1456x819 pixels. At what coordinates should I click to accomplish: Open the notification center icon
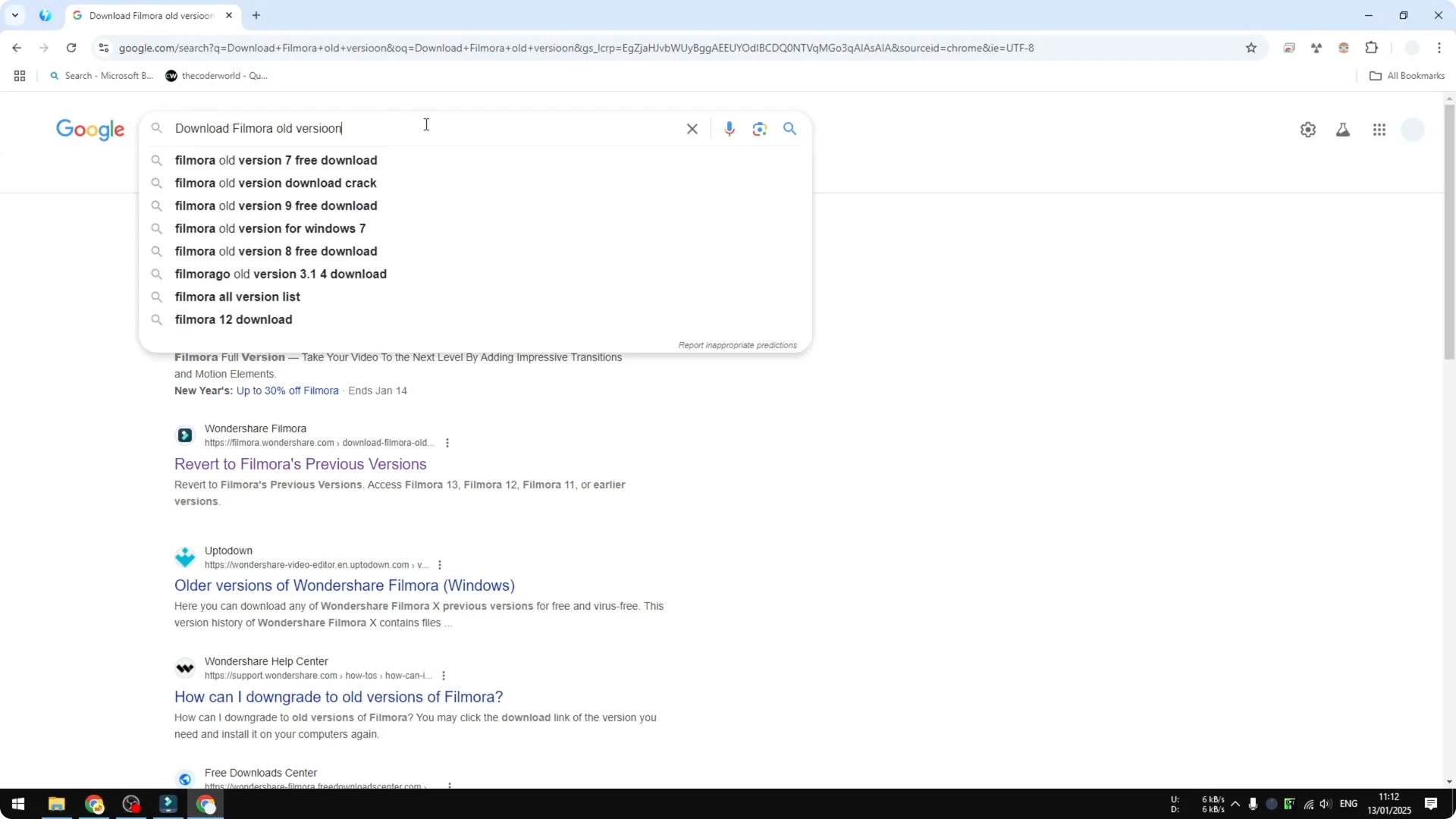click(1430, 804)
